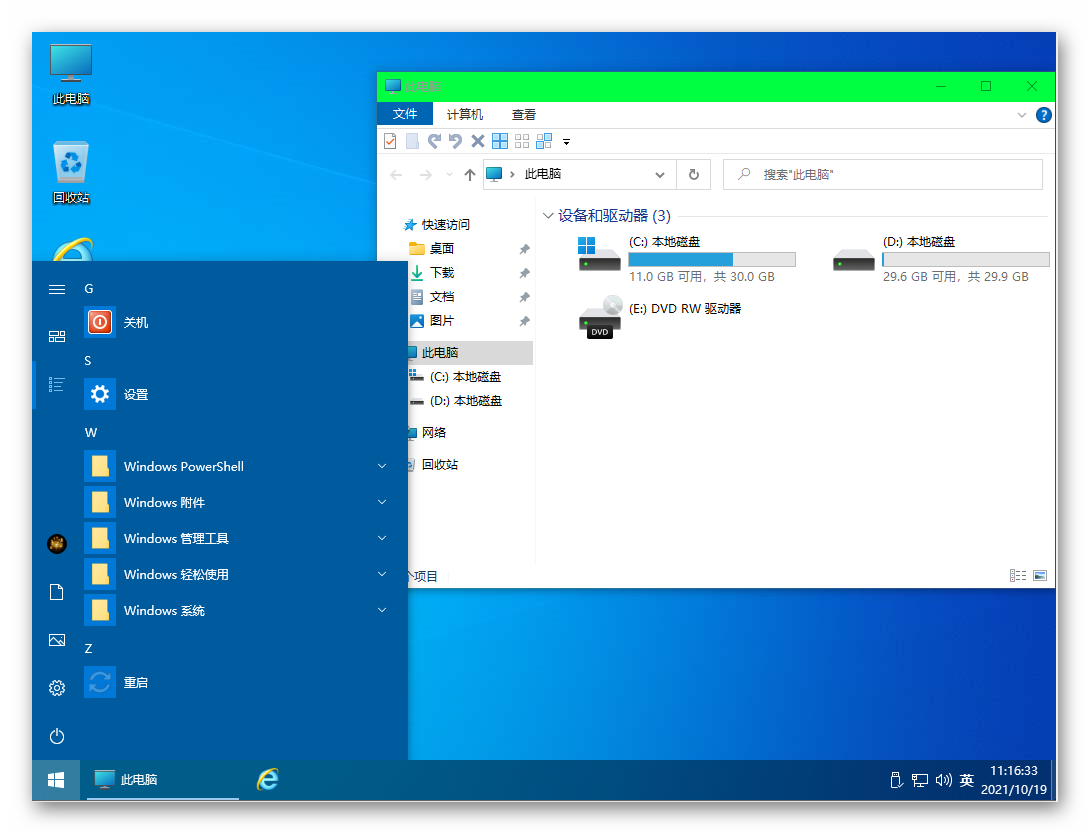Open Internet Explorer from the taskbar
Image resolution: width=1090 pixels, height=834 pixels.
(x=267, y=780)
